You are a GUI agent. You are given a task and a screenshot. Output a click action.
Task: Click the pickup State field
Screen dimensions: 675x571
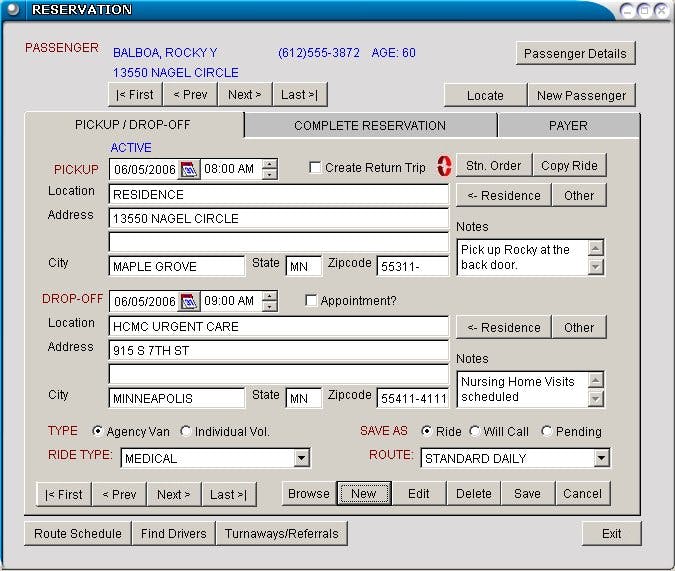(303, 266)
